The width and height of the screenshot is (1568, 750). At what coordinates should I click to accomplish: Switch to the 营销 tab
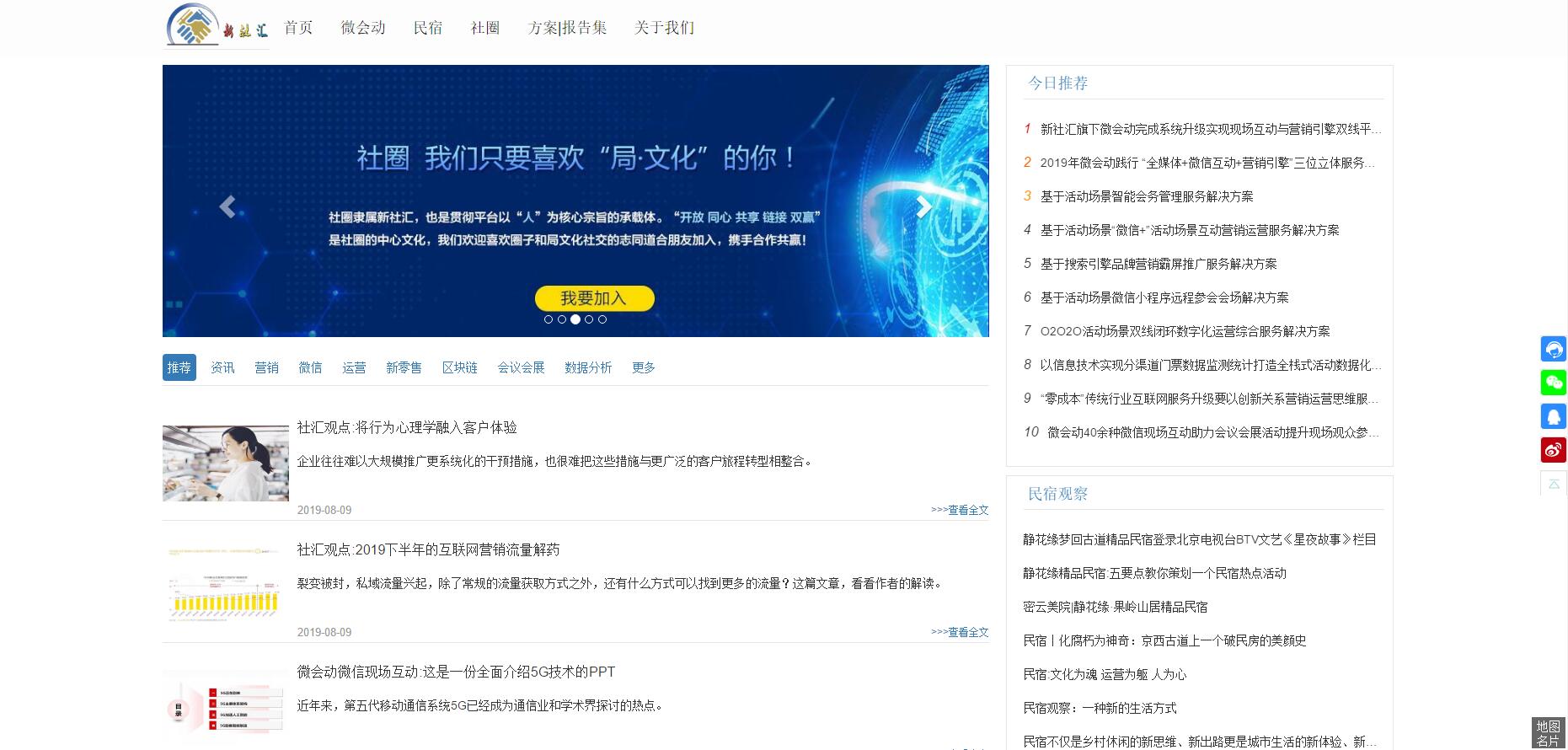tap(266, 367)
